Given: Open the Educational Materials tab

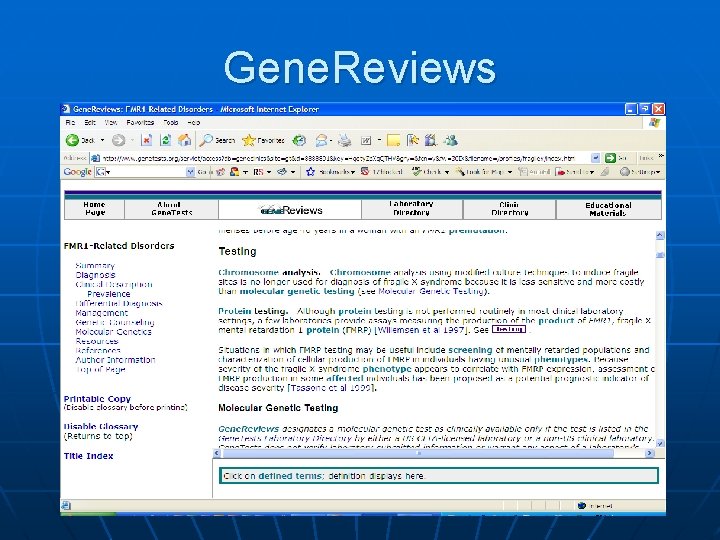Looking at the screenshot, I should click(608, 209).
